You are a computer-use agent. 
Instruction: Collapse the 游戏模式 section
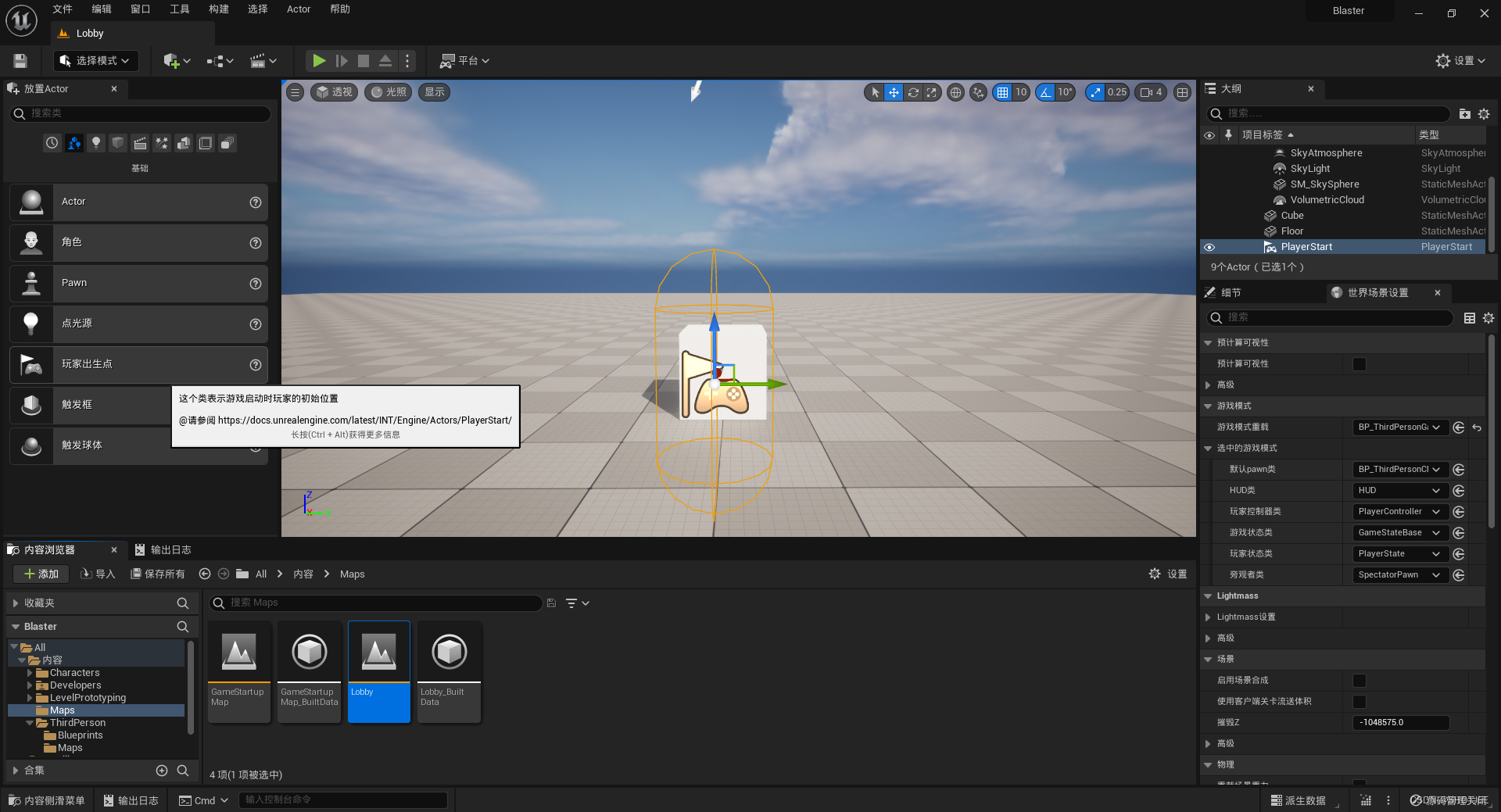click(x=1208, y=406)
